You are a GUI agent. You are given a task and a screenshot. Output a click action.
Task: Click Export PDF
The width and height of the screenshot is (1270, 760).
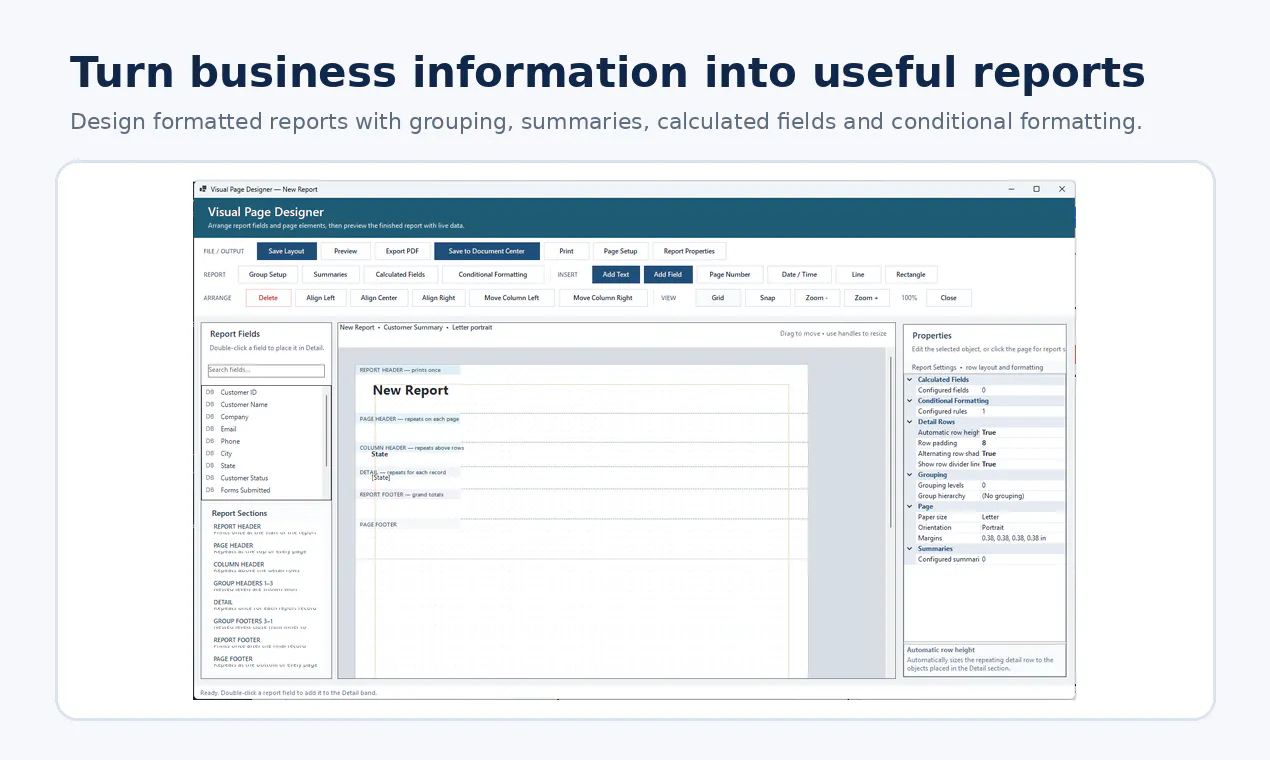pyautogui.click(x=402, y=251)
